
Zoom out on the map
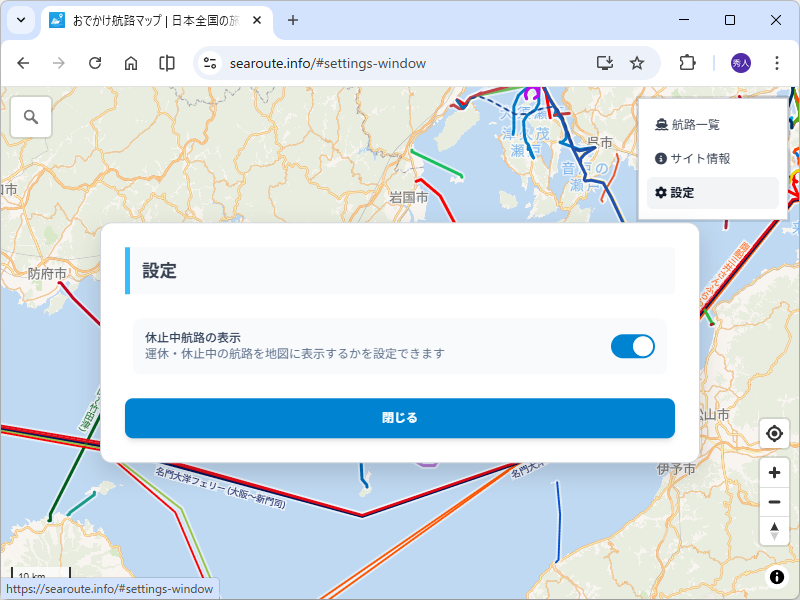coord(774,501)
